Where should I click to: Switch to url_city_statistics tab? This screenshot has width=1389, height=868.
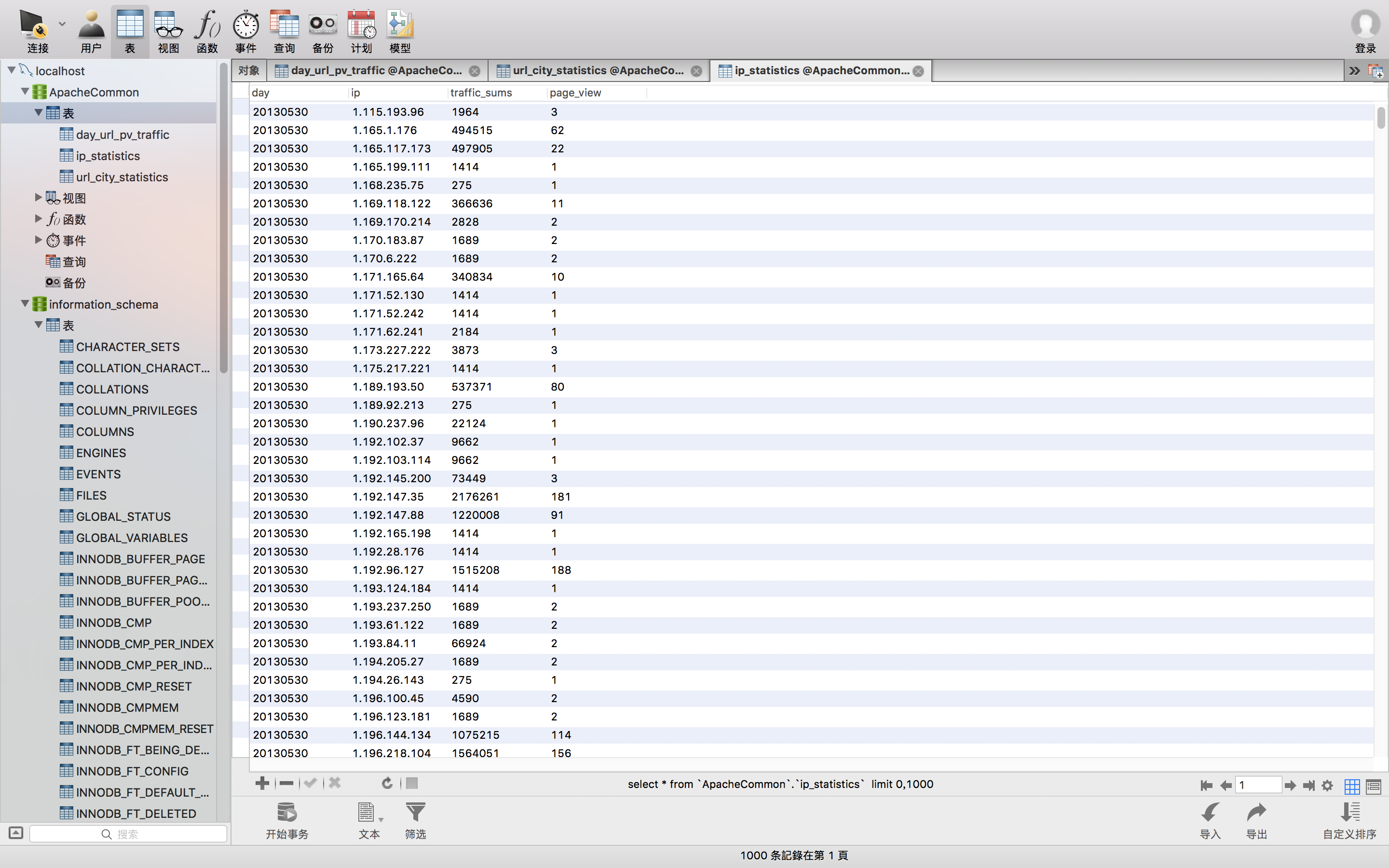click(597, 70)
